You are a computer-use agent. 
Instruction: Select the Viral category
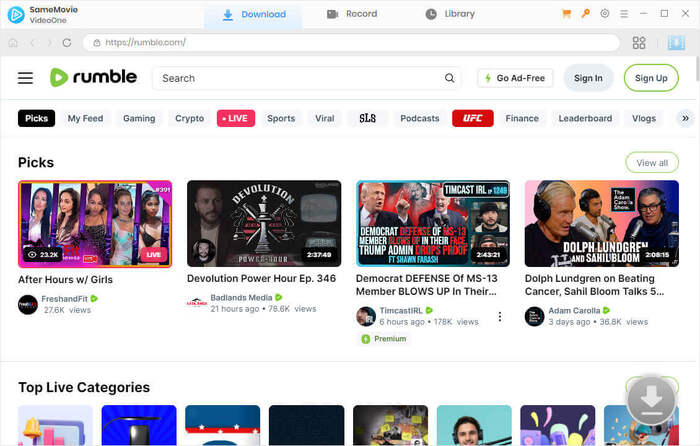pos(325,118)
